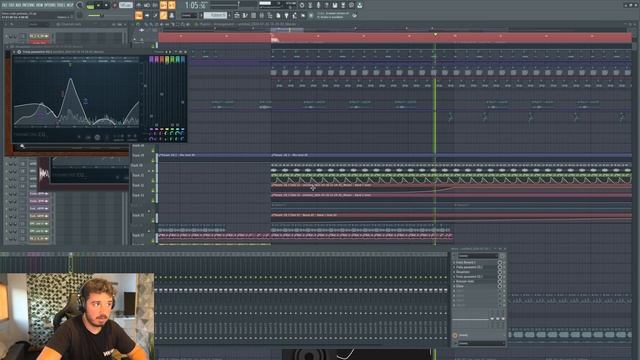Open the main snap selector dropdown

point(190,16)
